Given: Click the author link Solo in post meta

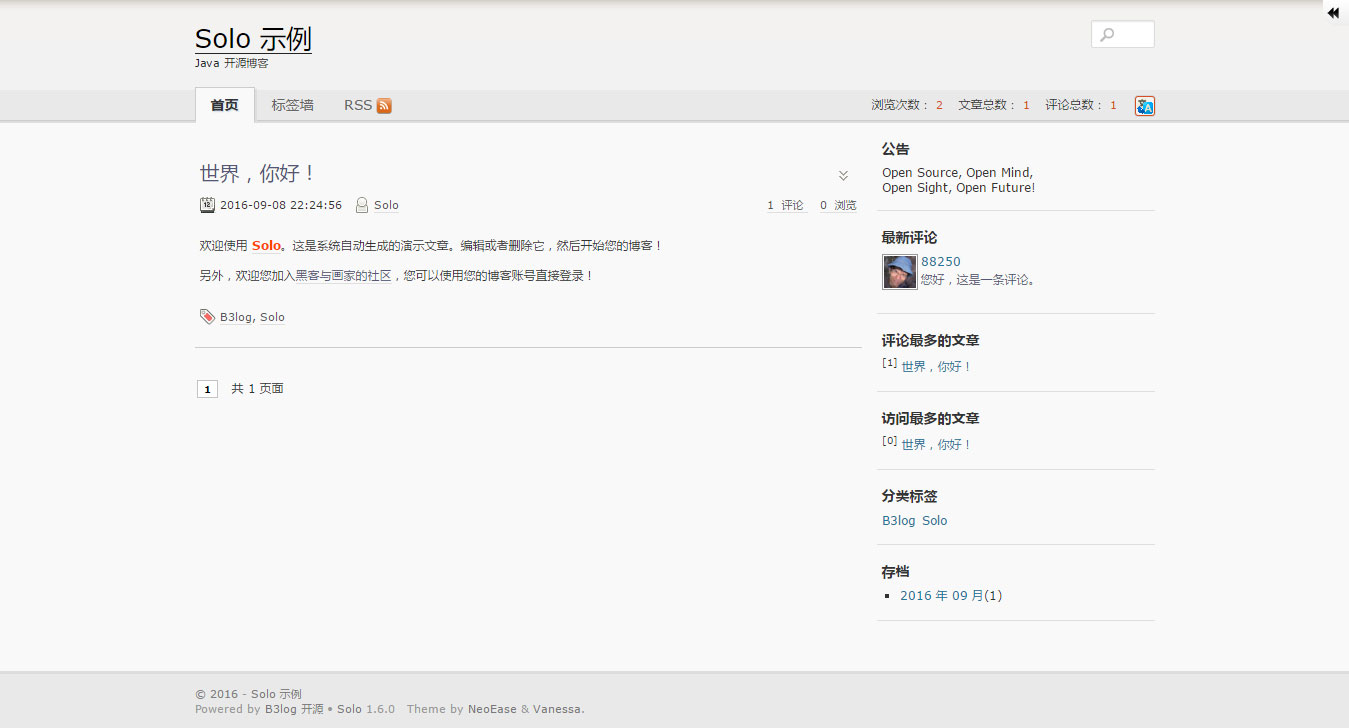Looking at the screenshot, I should coord(386,205).
